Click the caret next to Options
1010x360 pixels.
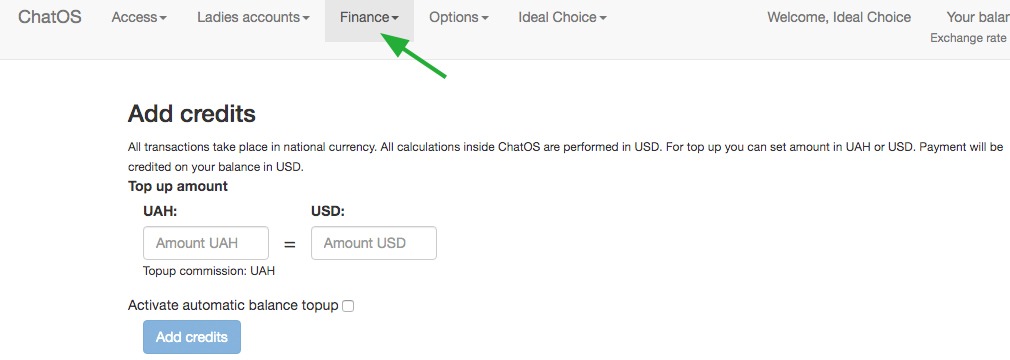(484, 19)
